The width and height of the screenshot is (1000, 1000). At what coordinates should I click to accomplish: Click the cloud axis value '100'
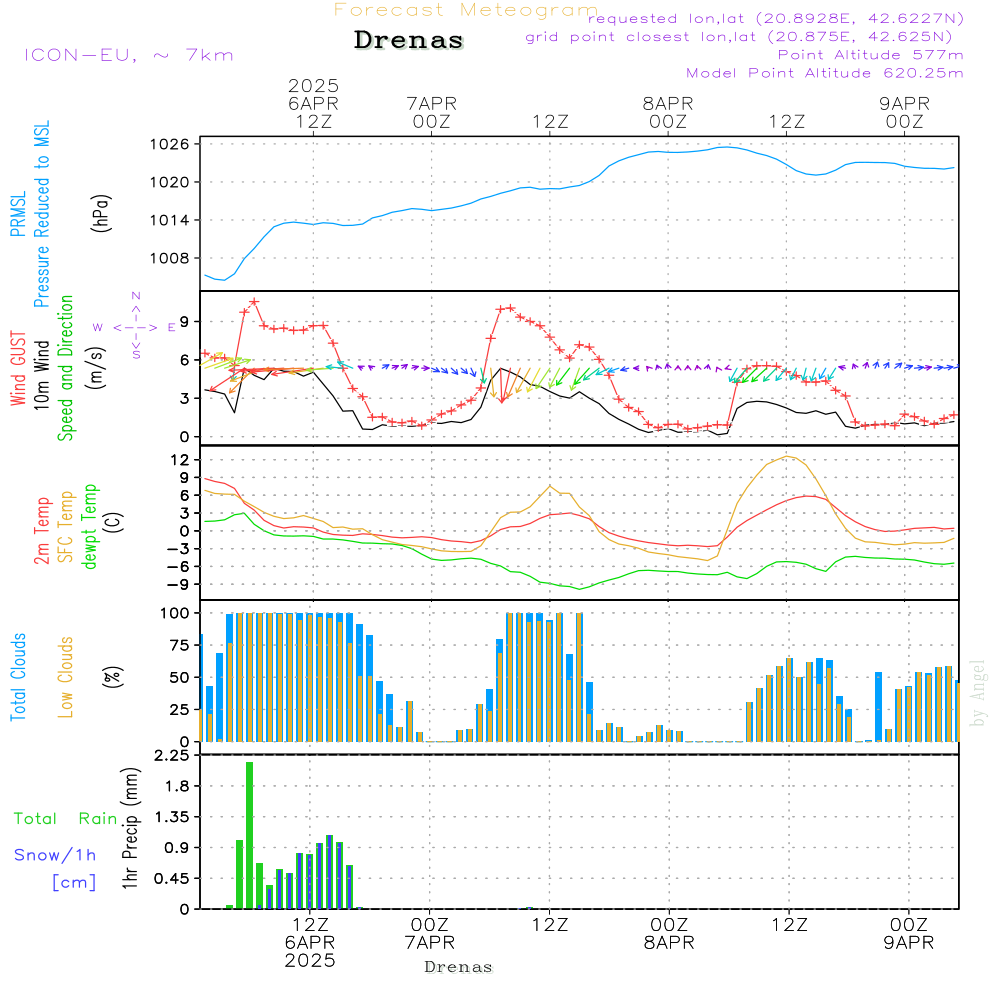pyautogui.click(x=175, y=613)
